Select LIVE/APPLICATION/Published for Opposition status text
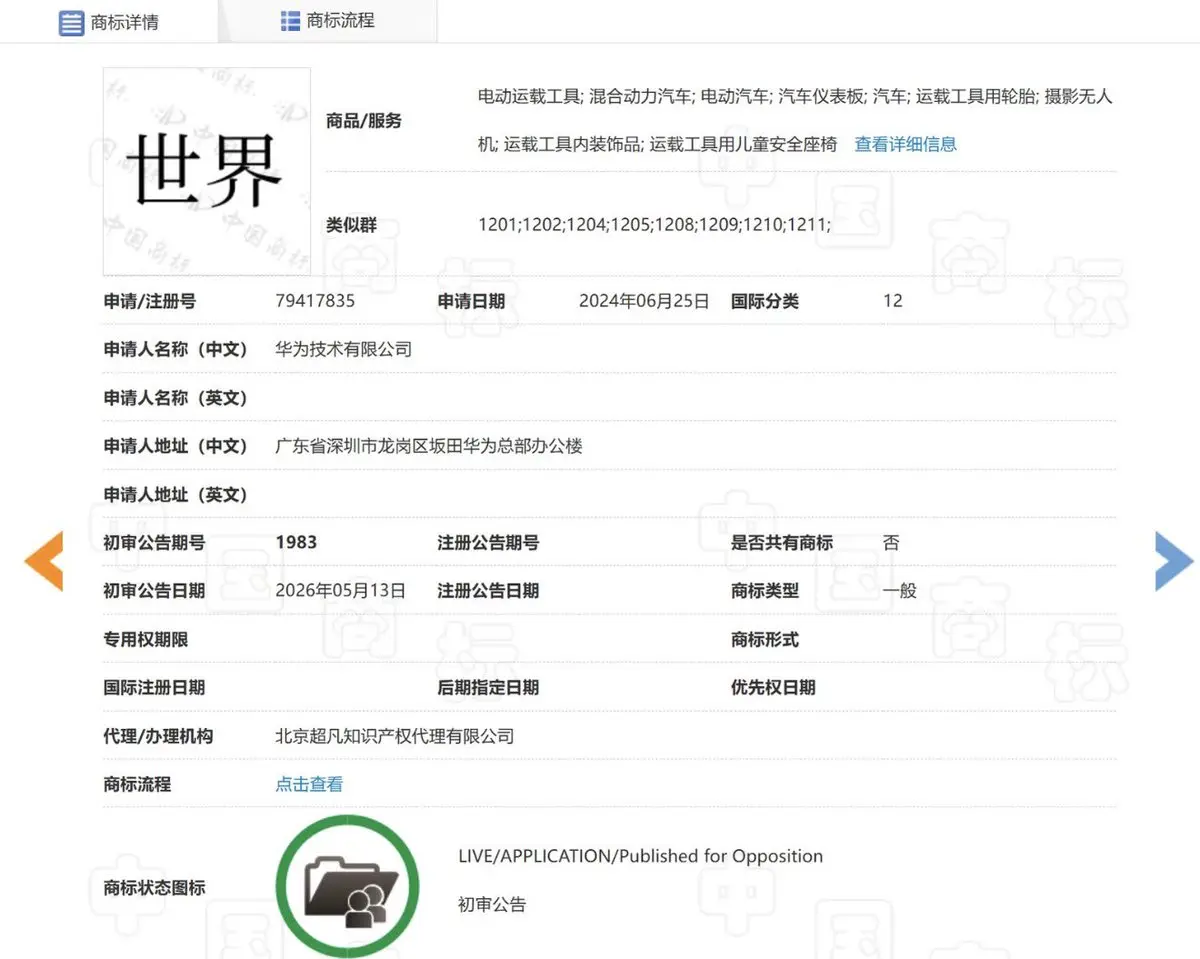This screenshot has height=959, width=1200. 640,856
